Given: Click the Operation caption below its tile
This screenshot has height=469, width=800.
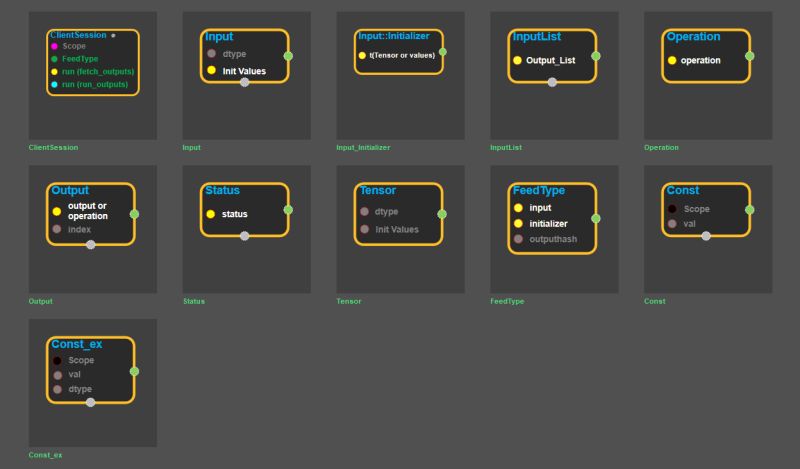Looking at the screenshot, I should (661, 147).
